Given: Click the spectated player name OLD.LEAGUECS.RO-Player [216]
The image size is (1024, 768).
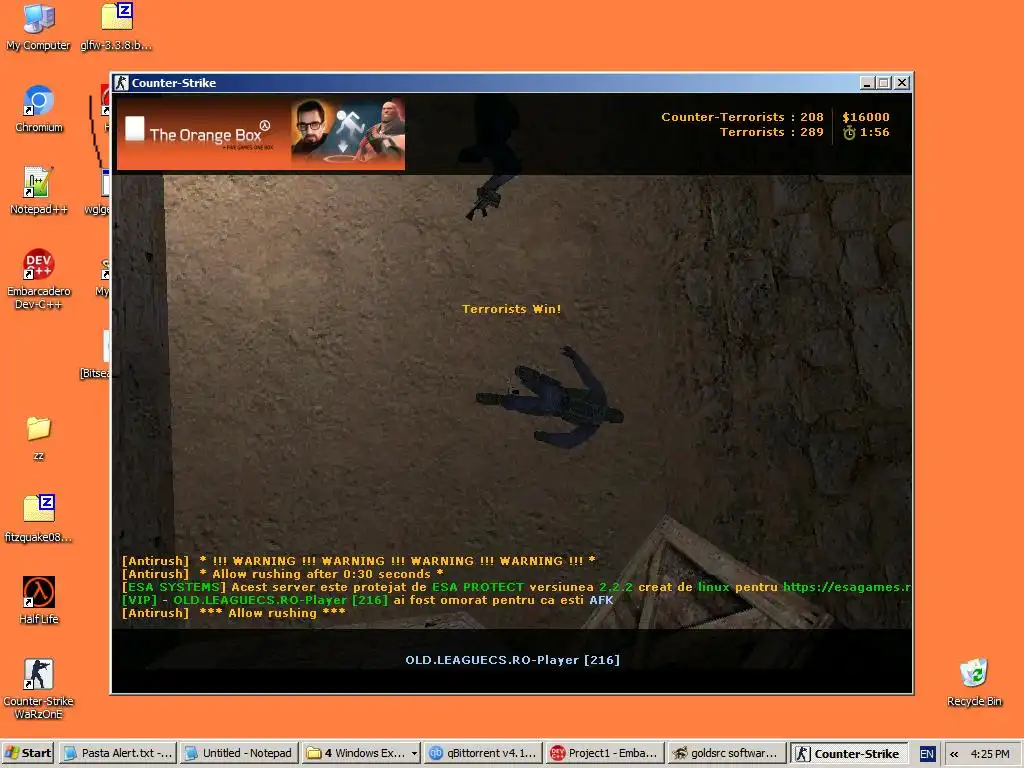Looking at the screenshot, I should click(x=513, y=660).
